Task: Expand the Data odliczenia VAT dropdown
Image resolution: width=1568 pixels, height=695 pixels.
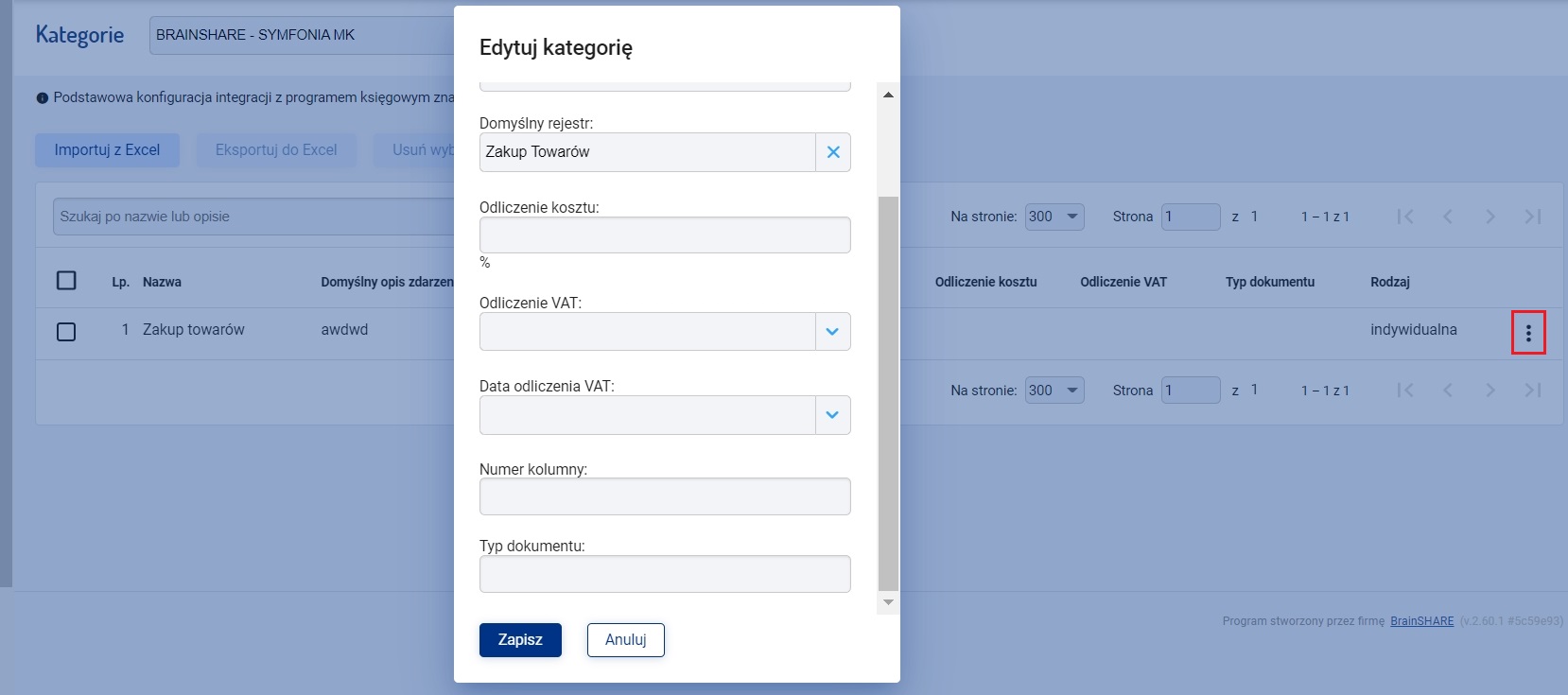Action: coord(832,415)
